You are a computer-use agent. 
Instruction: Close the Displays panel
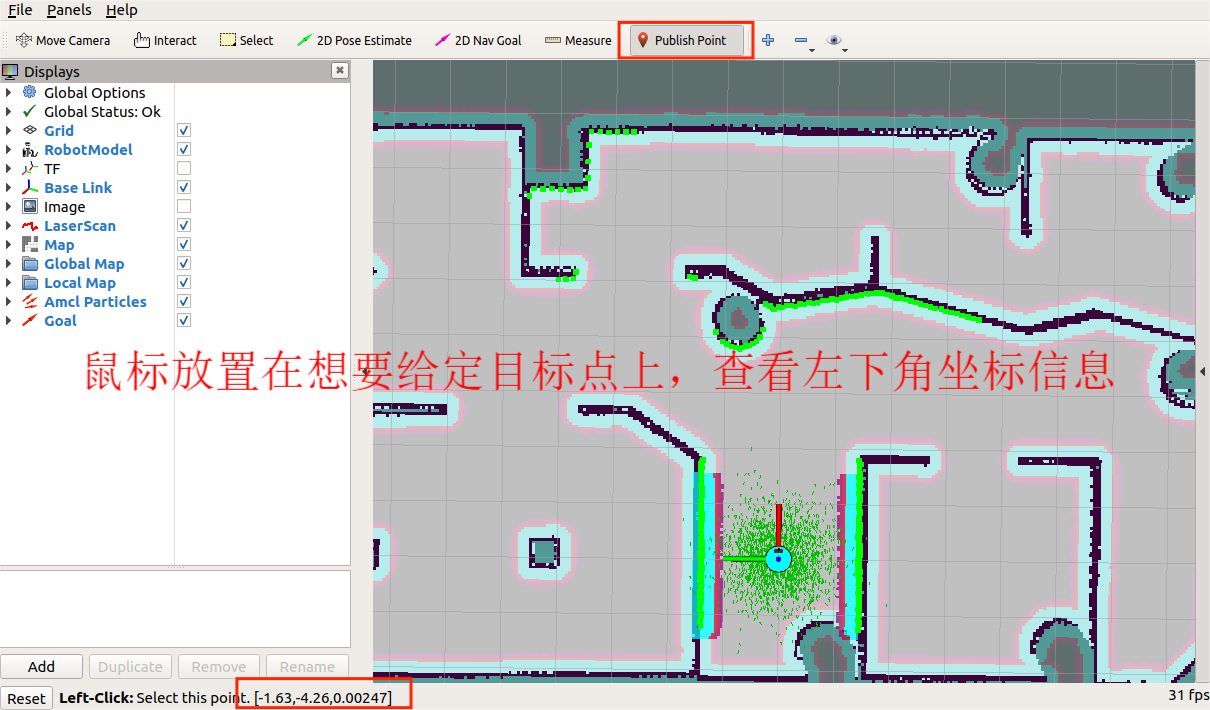coord(340,71)
